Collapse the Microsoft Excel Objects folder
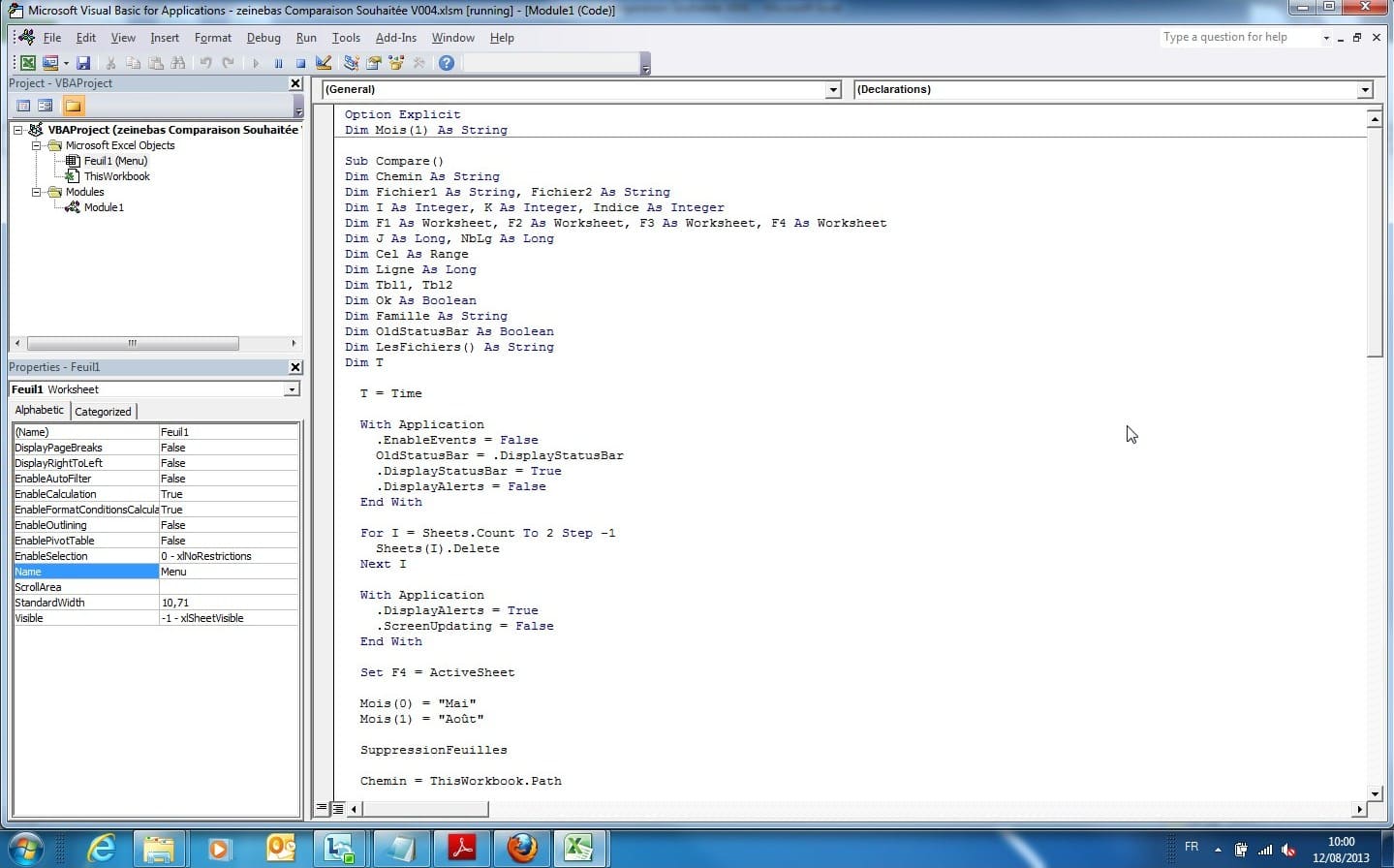 tap(37, 145)
